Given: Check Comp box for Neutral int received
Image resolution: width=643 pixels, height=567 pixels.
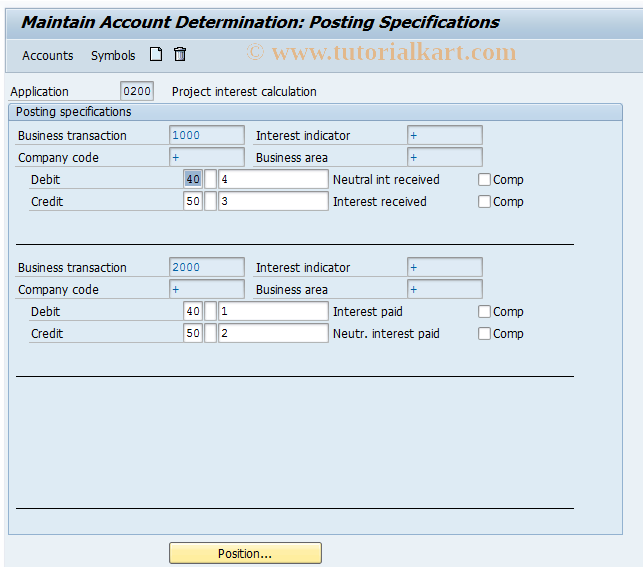Looking at the screenshot, I should click(x=484, y=179).
